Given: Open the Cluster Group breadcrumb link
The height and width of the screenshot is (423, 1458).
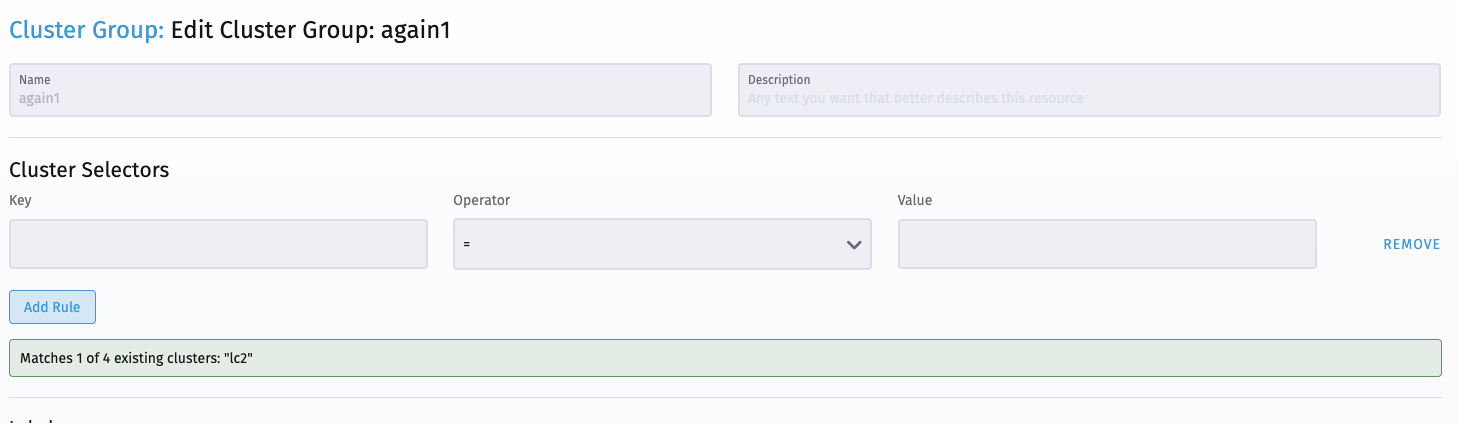Looking at the screenshot, I should (x=86, y=29).
